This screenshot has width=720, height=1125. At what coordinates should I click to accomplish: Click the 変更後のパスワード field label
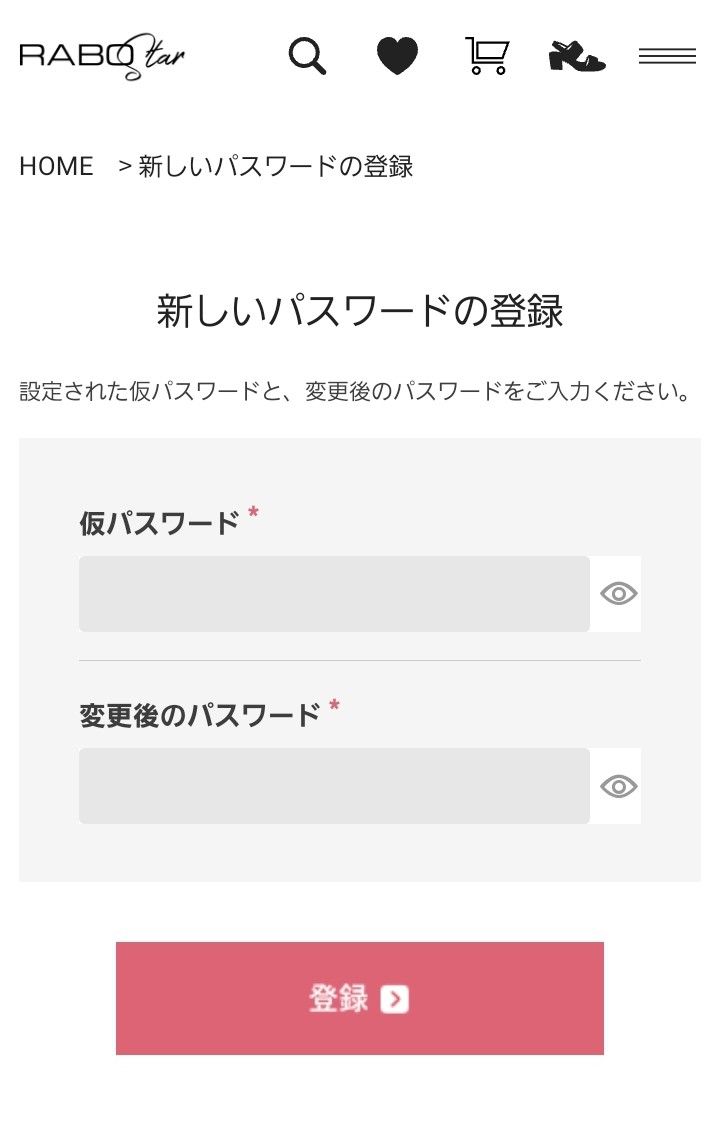click(x=199, y=715)
